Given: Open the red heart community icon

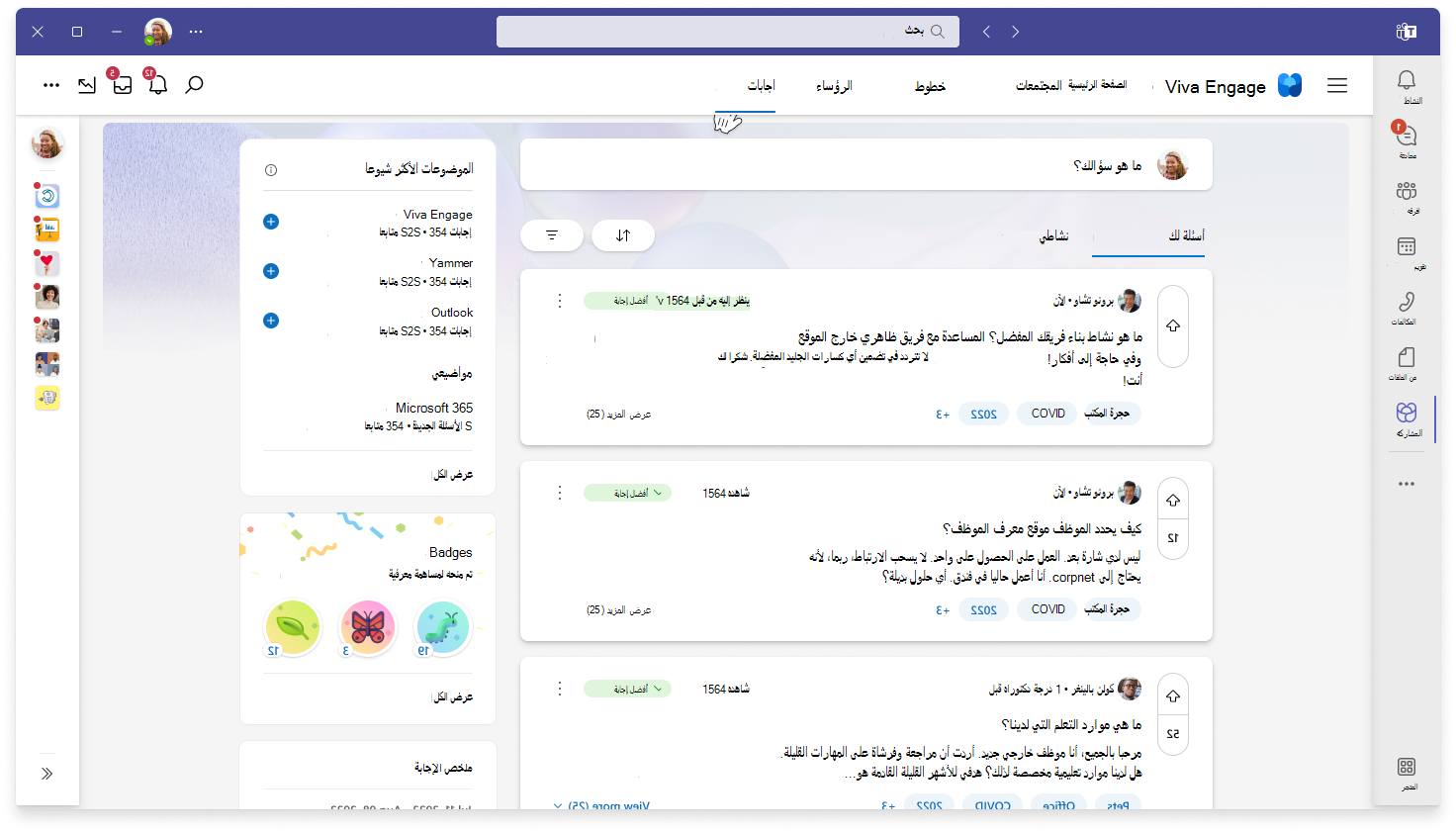Looking at the screenshot, I should point(46,263).
